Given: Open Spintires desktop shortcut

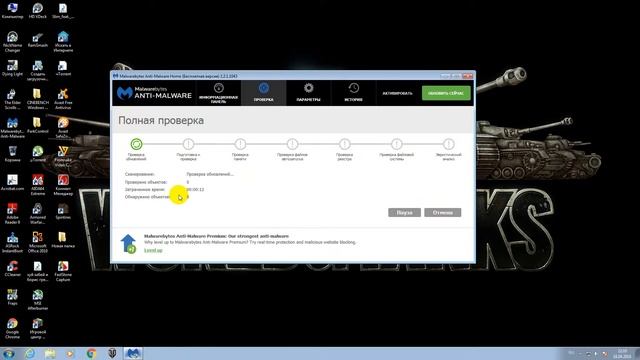Looking at the screenshot, I should pyautogui.click(x=63, y=211).
